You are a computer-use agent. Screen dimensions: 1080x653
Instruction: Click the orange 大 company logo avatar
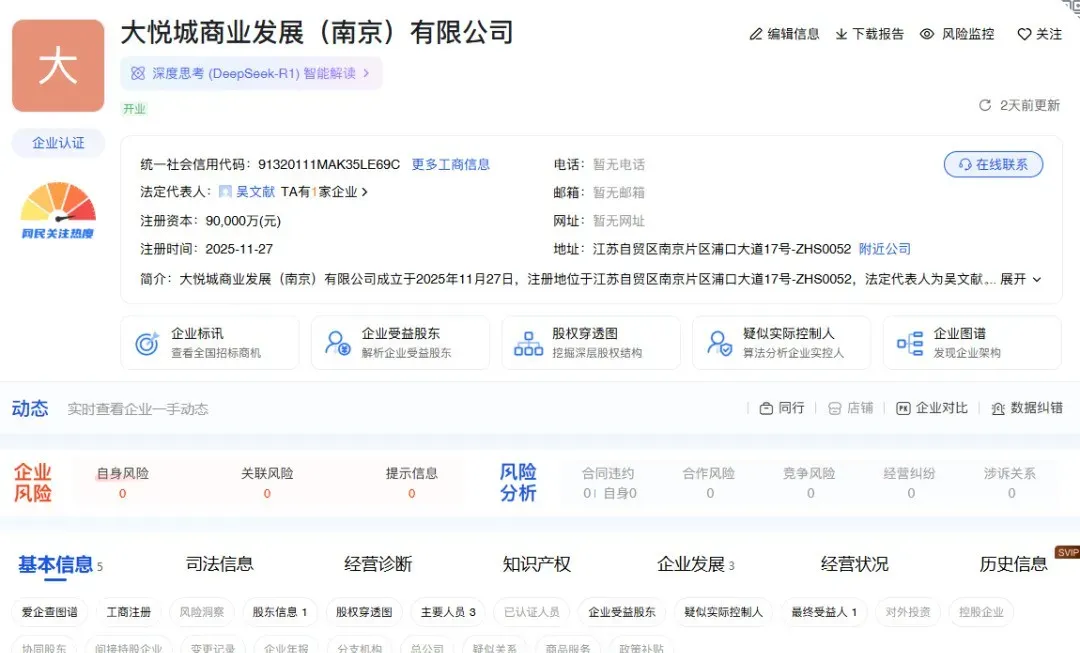coord(58,65)
